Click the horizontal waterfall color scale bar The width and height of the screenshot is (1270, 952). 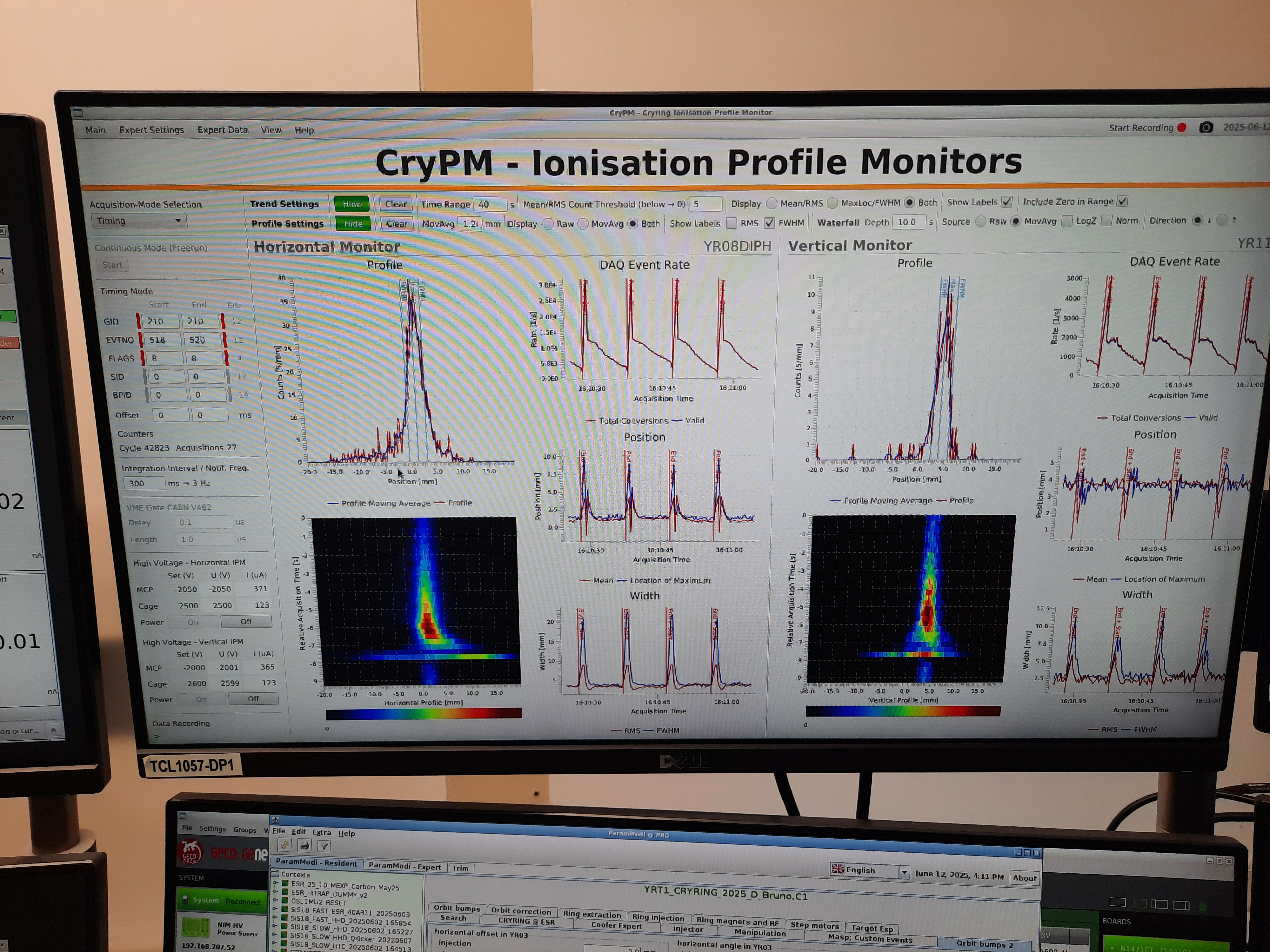point(424,713)
